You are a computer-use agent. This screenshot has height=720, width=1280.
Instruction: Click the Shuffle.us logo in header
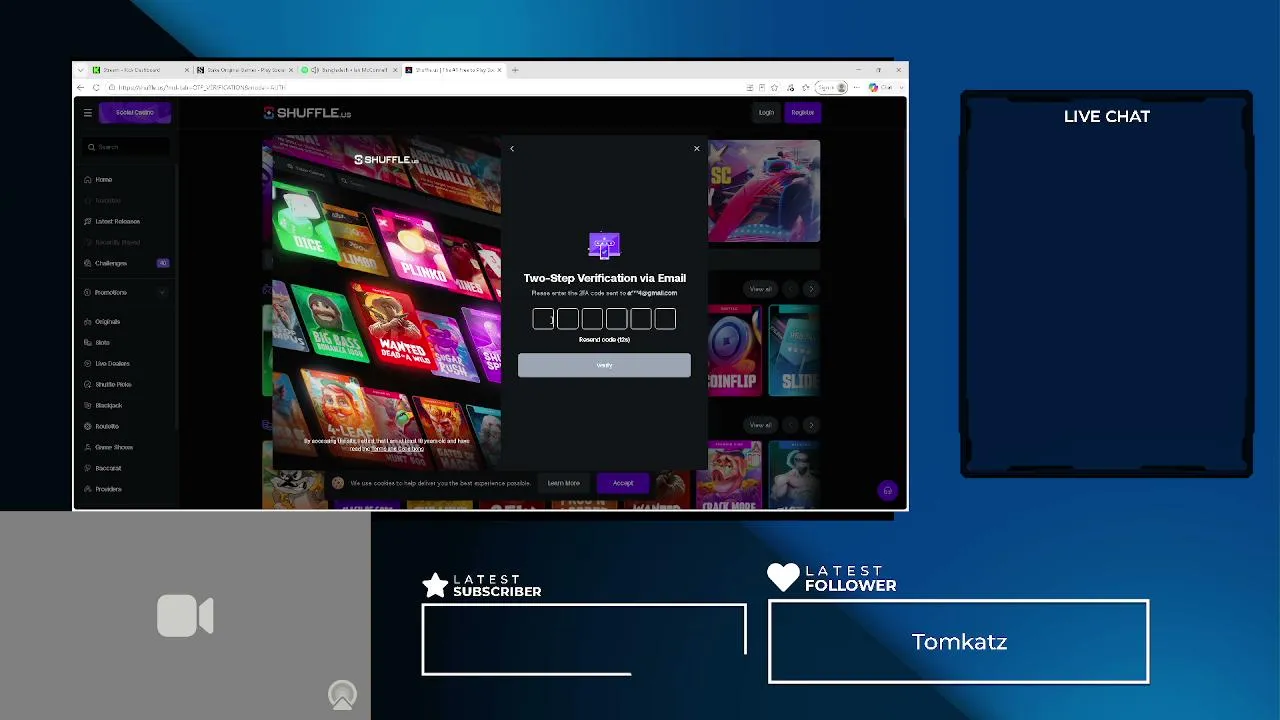pyautogui.click(x=307, y=113)
